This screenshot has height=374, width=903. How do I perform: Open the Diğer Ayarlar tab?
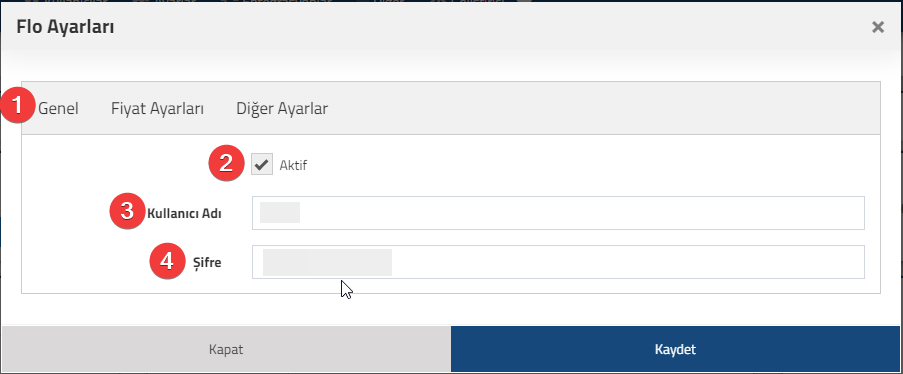click(282, 108)
